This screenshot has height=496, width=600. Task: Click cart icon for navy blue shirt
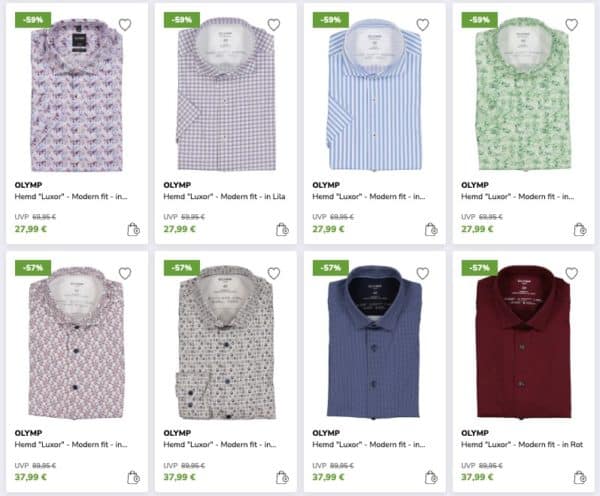pyautogui.click(x=431, y=478)
